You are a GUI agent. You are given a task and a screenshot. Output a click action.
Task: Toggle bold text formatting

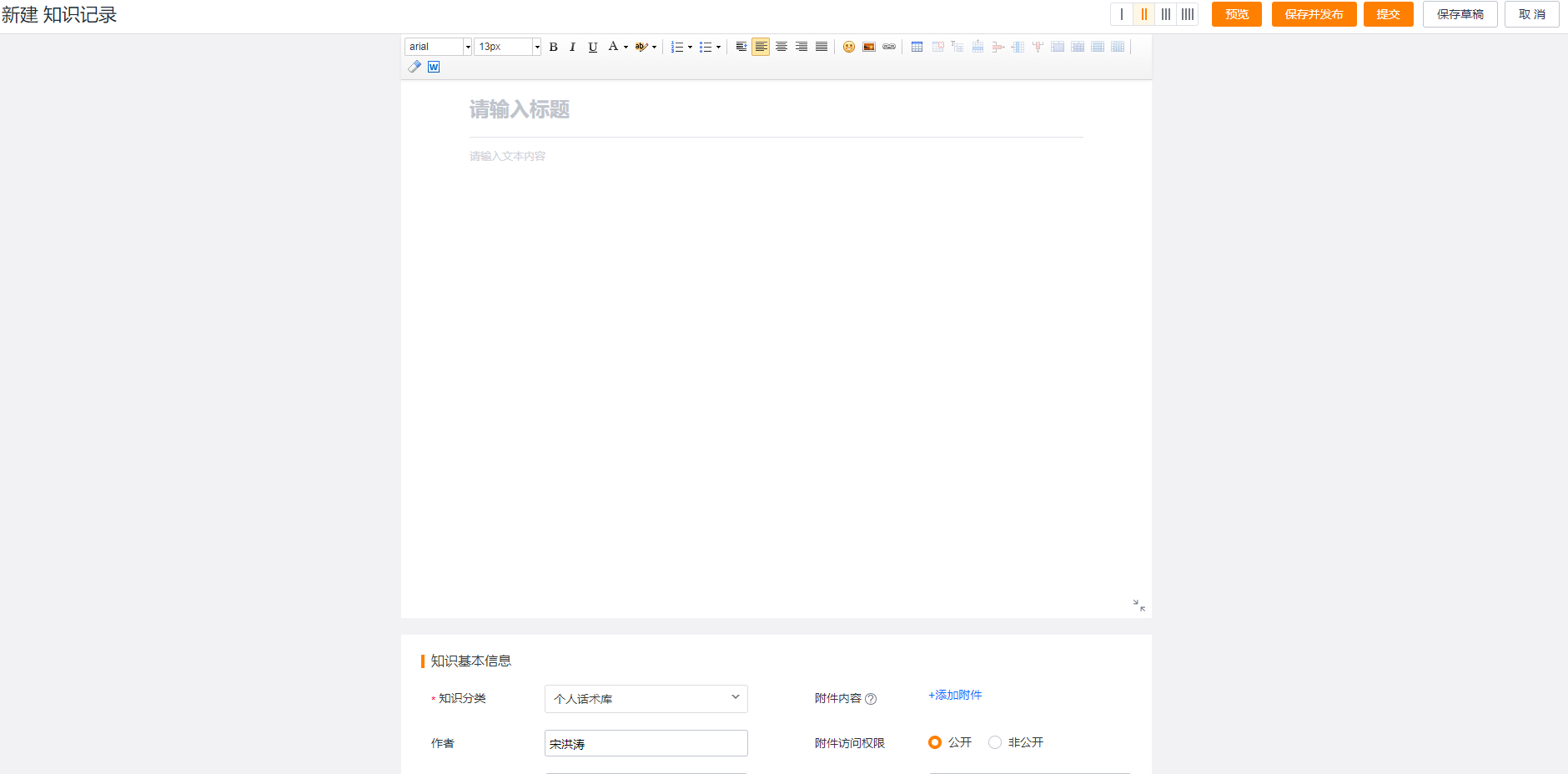point(553,47)
